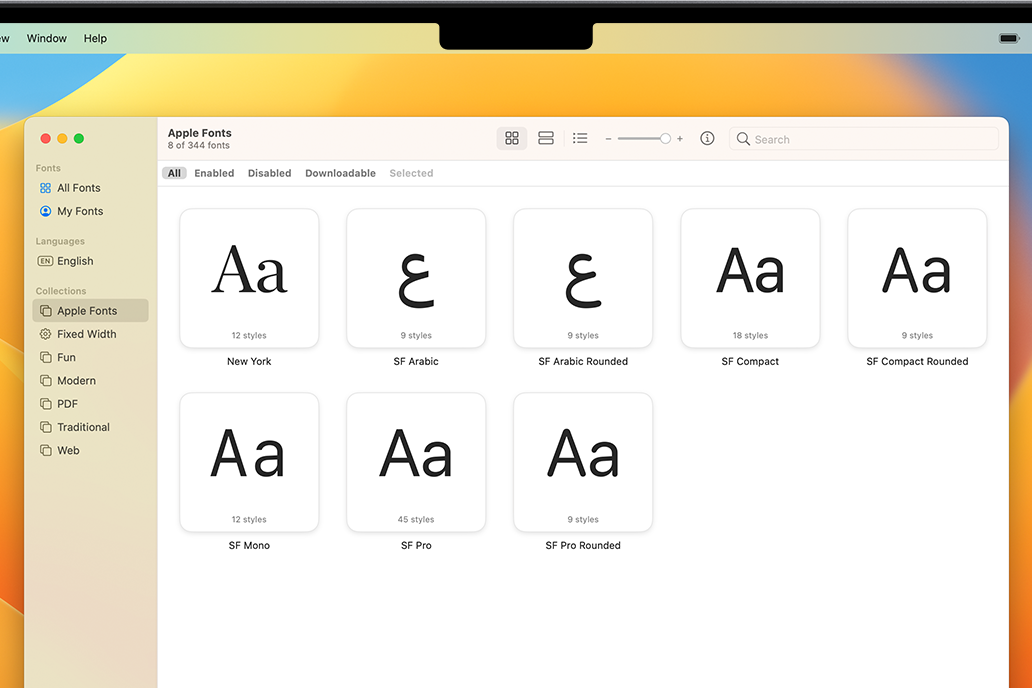
Task: Click the "8 of 344 fonts" subtitle
Action: (199, 146)
